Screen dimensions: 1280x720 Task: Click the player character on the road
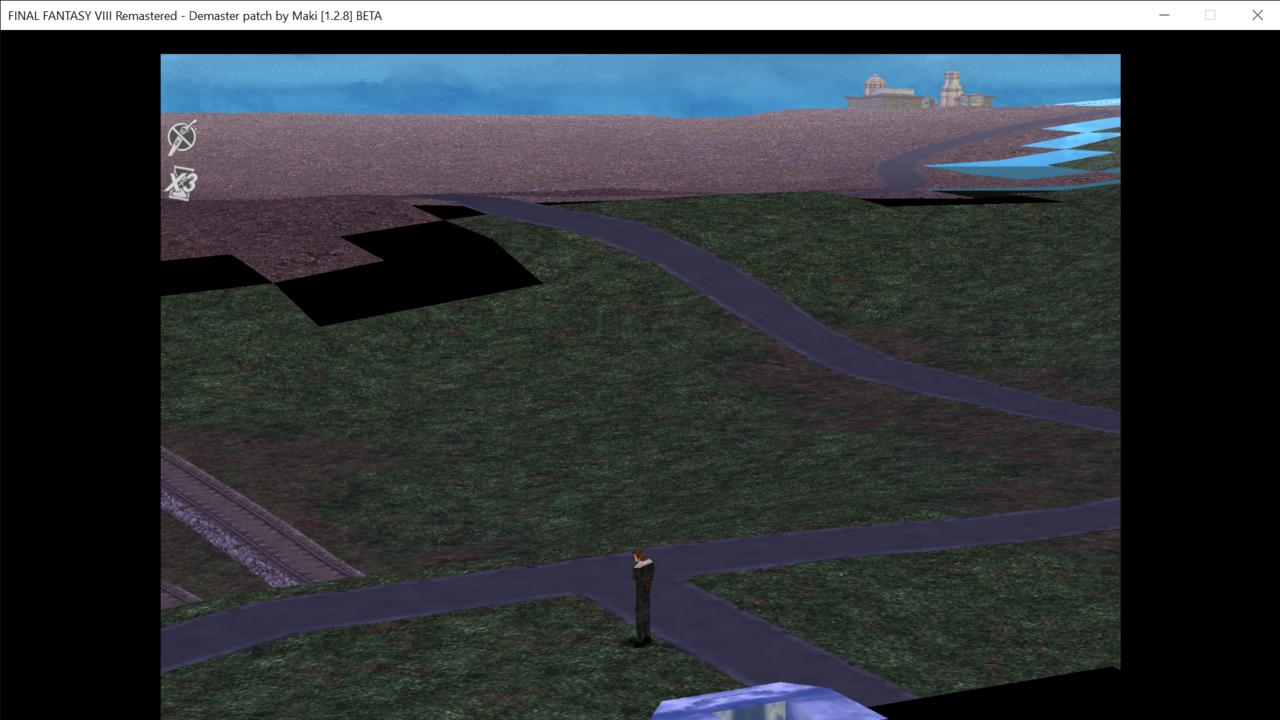(x=642, y=597)
